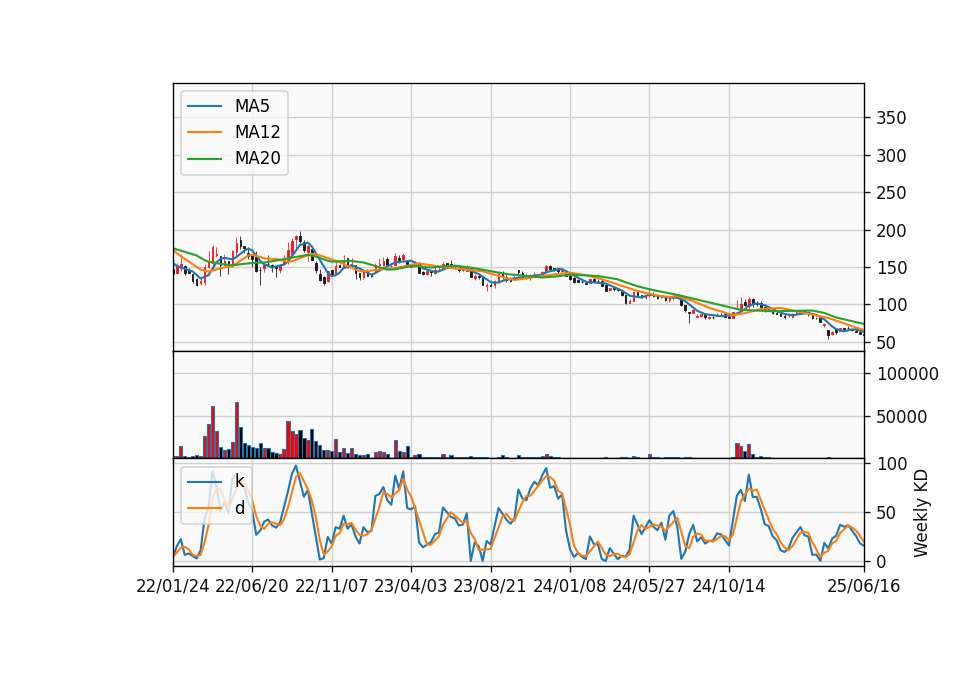Click the 22/06/20 date tick label

point(252,586)
